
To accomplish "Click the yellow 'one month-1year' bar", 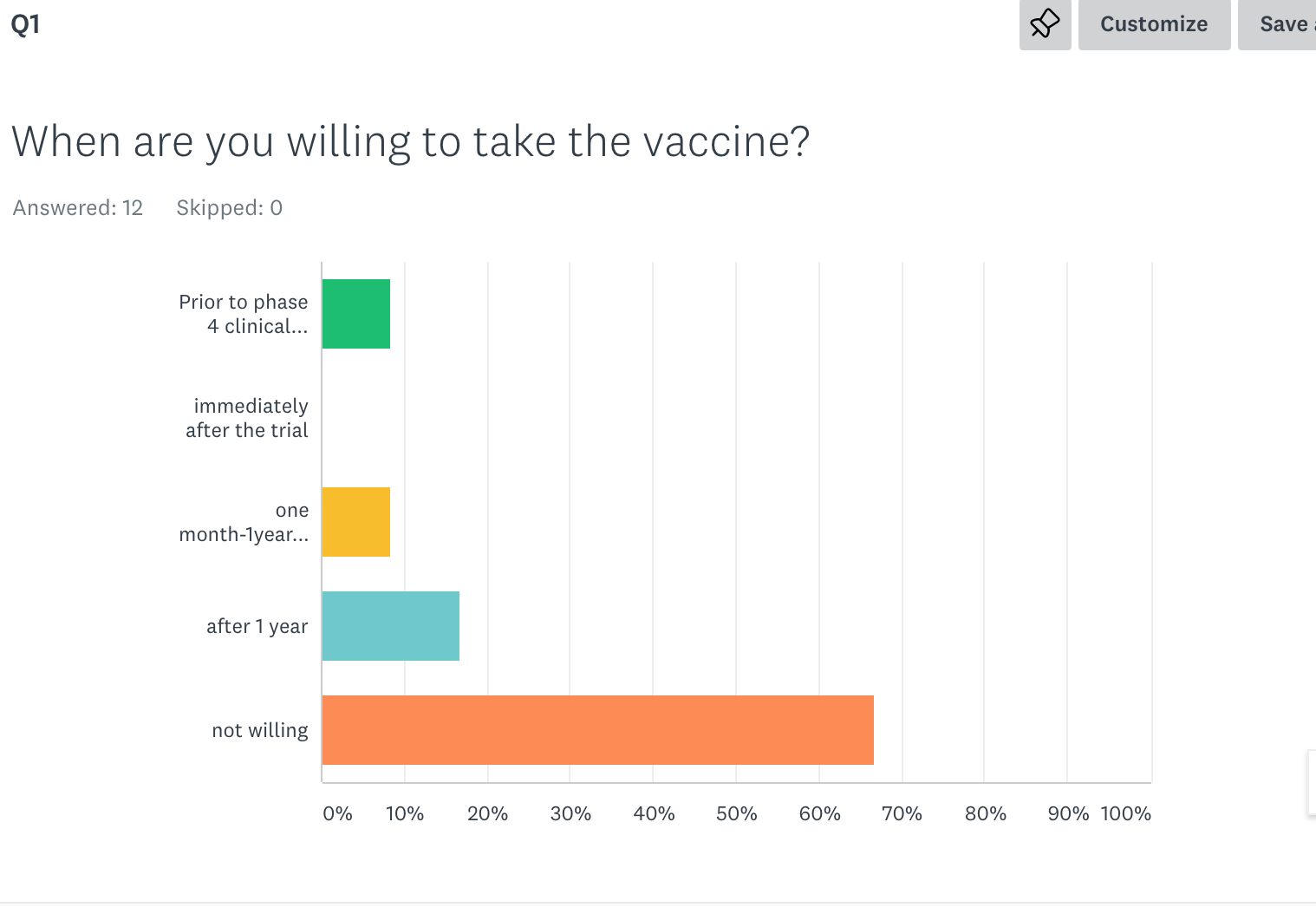I will pyautogui.click(x=356, y=522).
